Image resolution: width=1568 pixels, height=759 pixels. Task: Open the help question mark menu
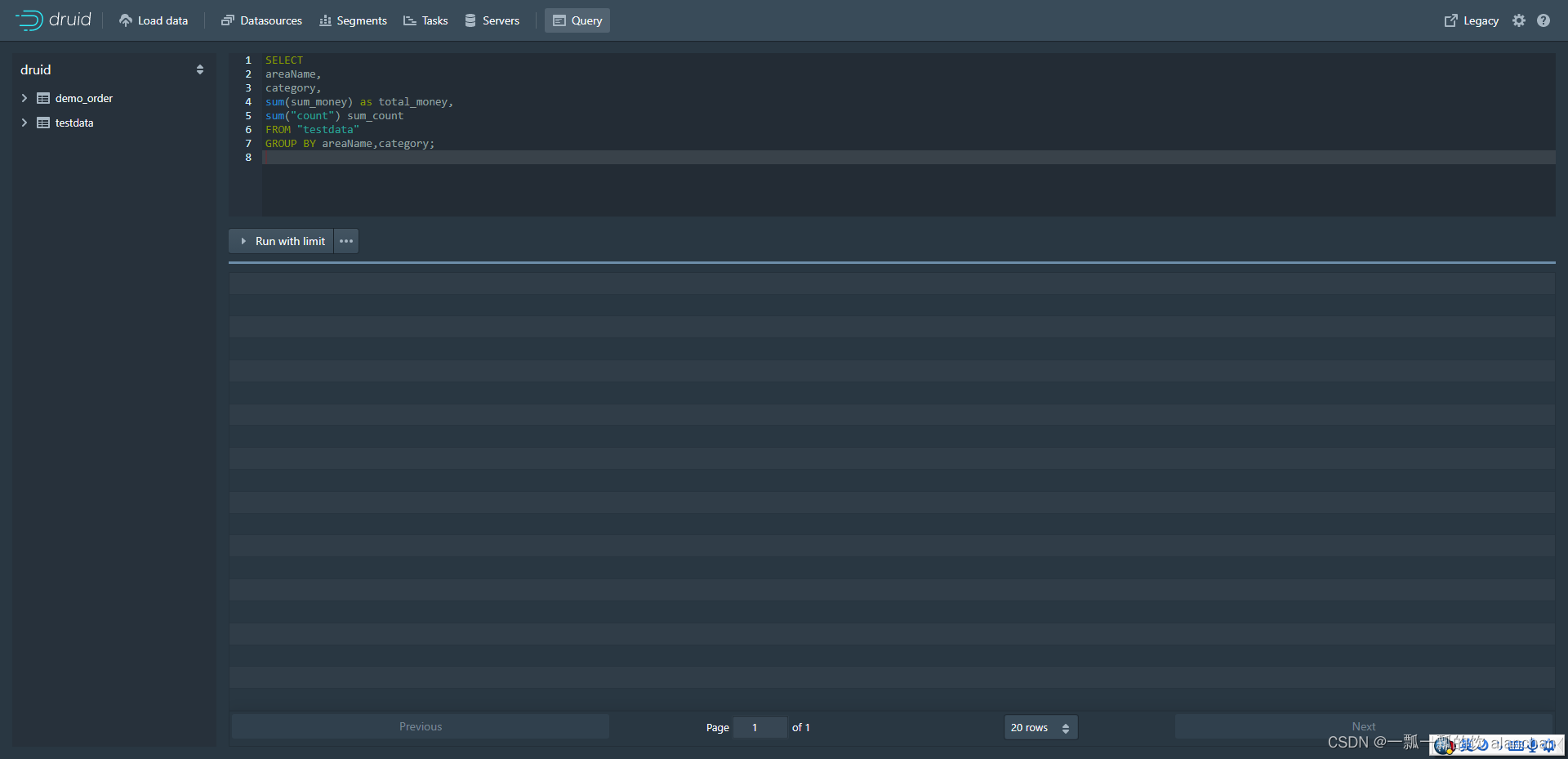[1543, 20]
